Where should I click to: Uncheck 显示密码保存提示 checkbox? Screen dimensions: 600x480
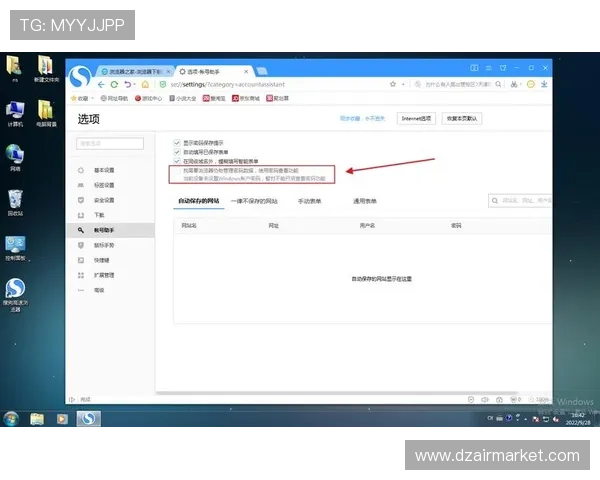[177, 143]
